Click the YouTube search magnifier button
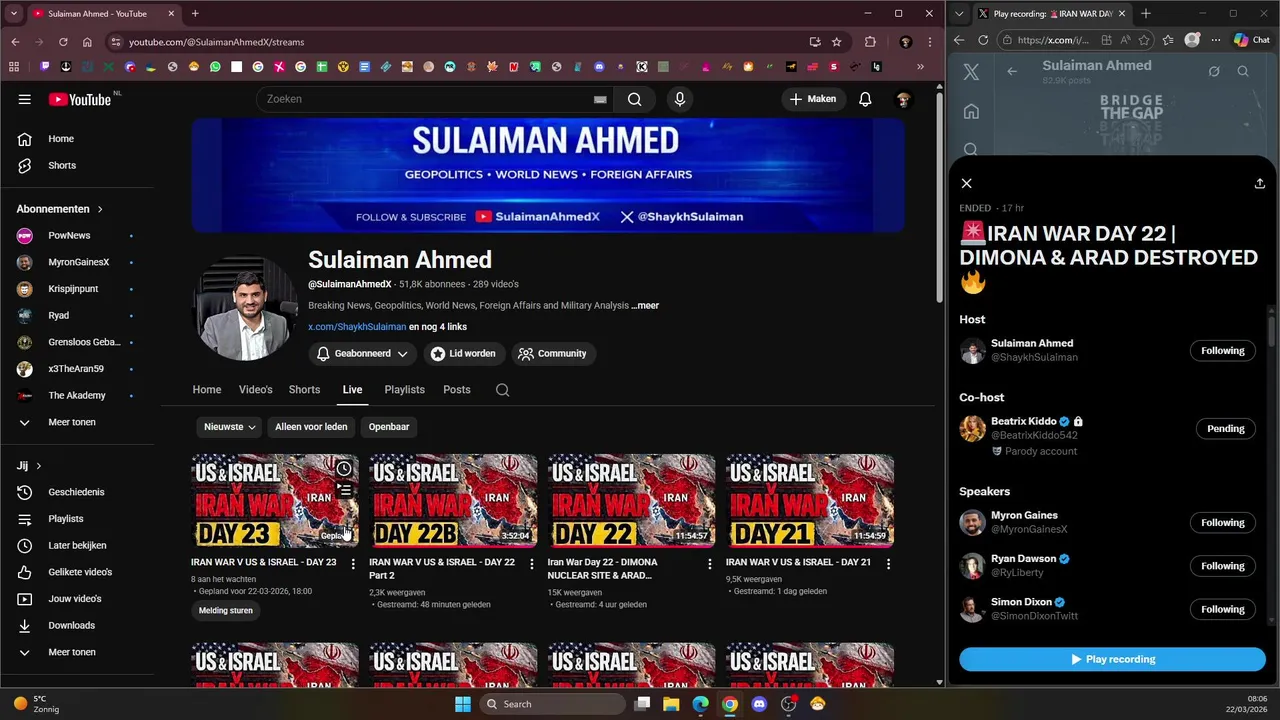 click(634, 99)
